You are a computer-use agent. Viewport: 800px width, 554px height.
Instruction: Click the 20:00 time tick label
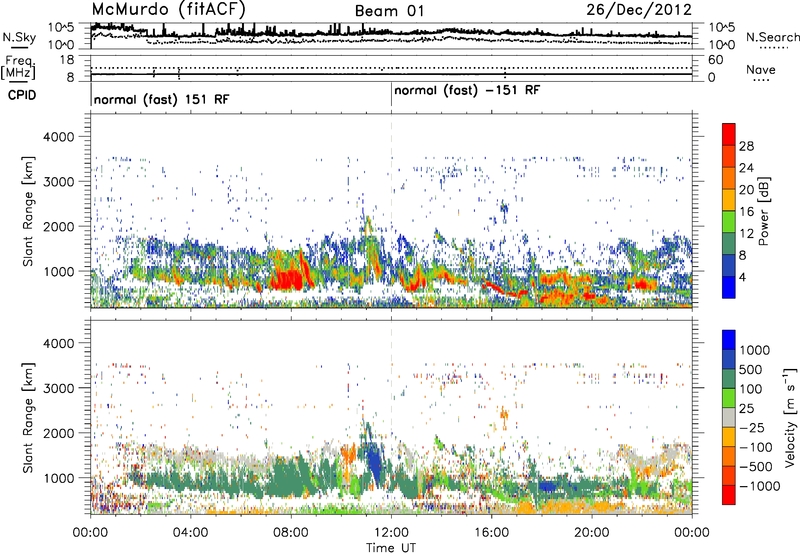[x=592, y=533]
